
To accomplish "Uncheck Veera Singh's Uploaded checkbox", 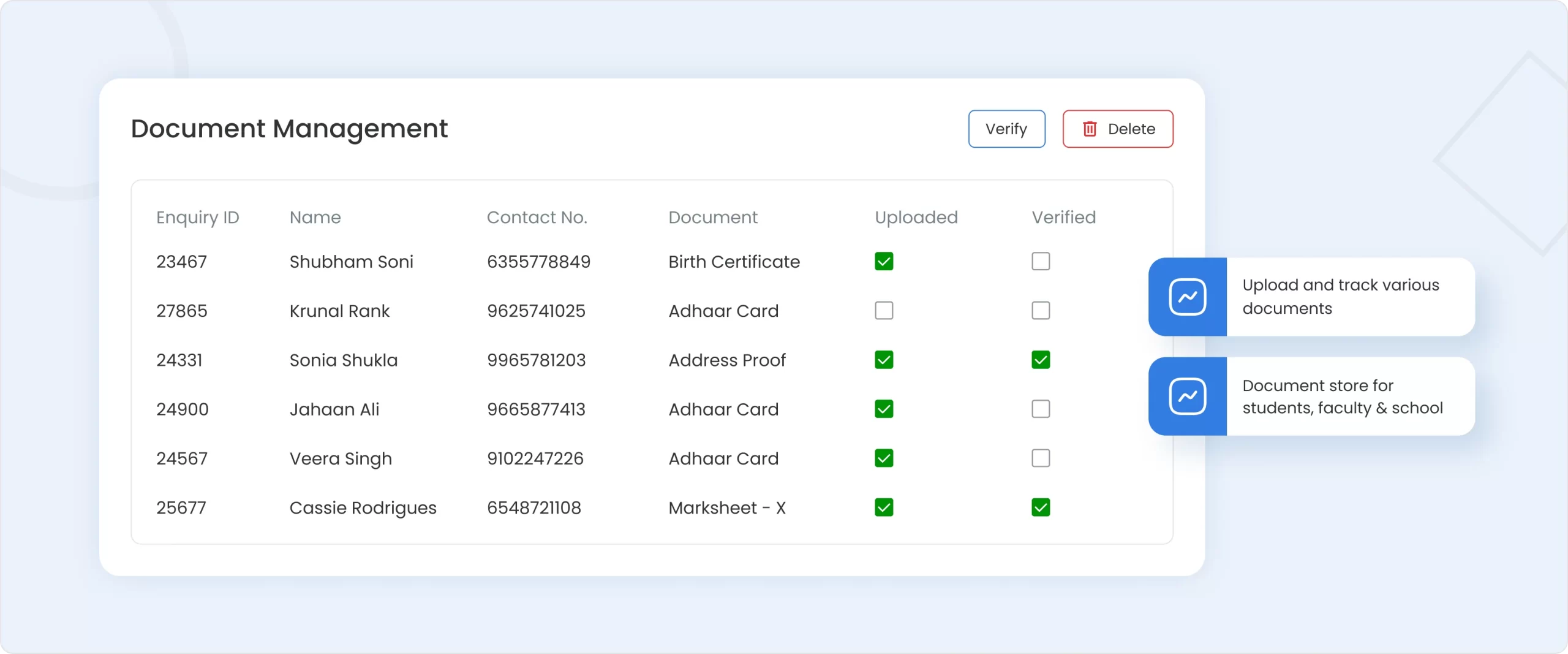I will [x=883, y=458].
